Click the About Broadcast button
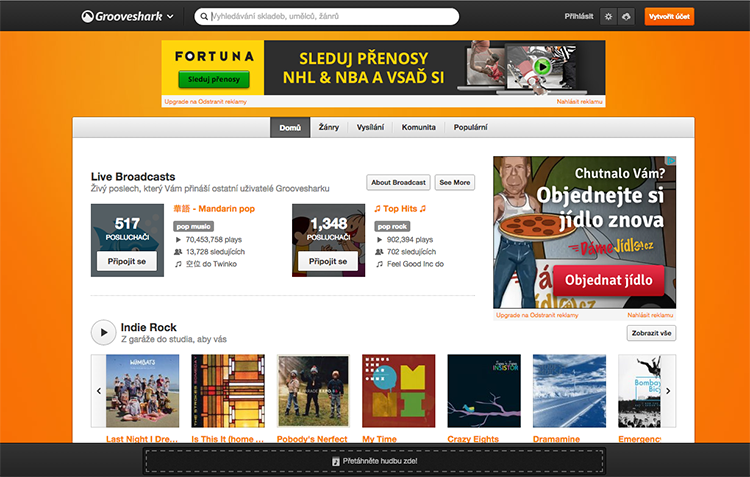Viewport: 750px width, 477px height. point(398,182)
